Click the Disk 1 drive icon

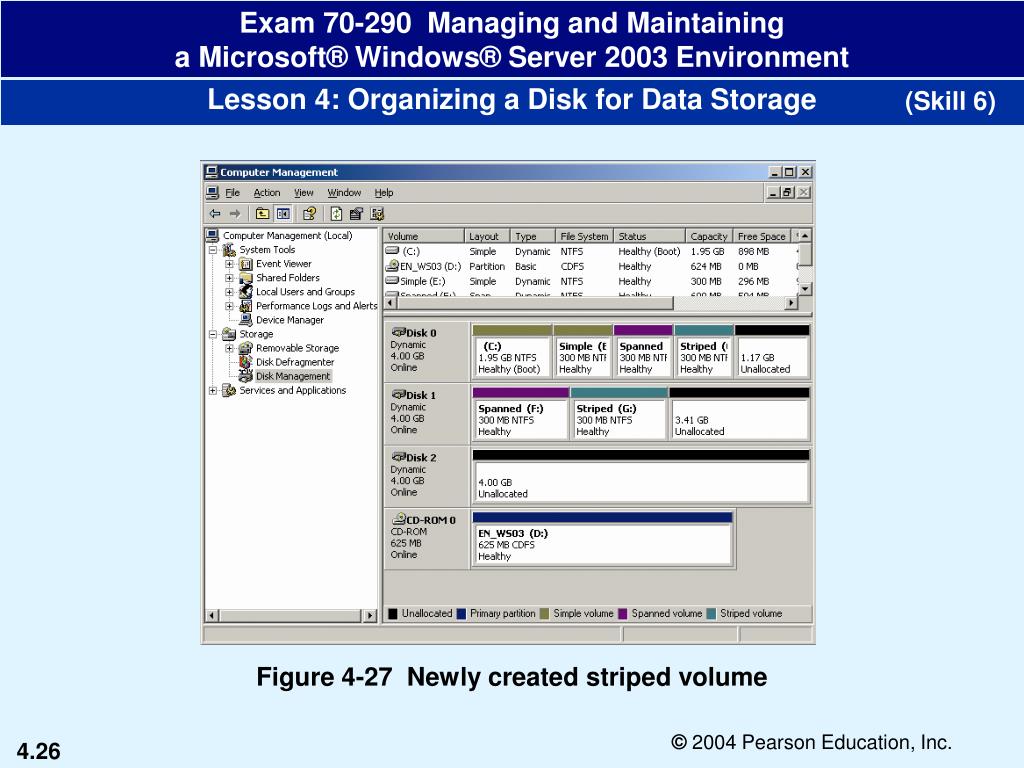(398, 394)
